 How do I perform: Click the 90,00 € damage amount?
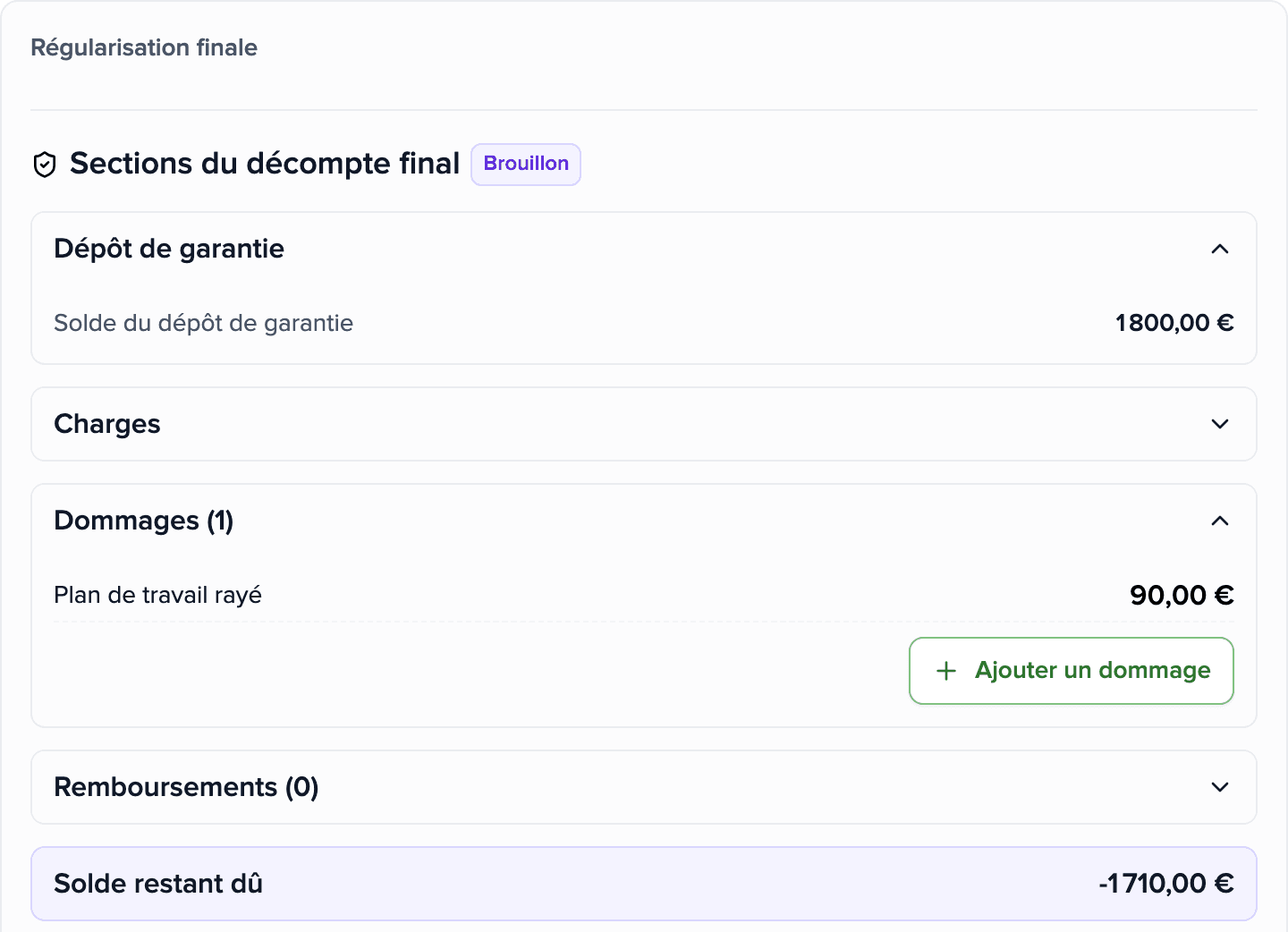point(1182,596)
